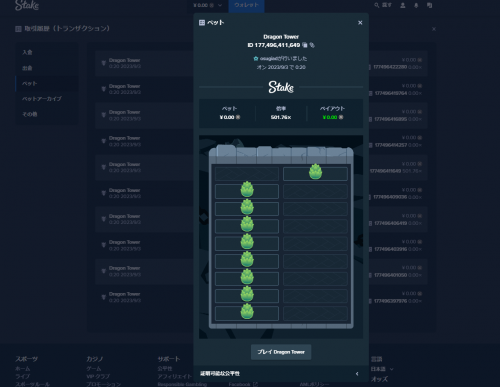500x387 pixels.
Task: Open the ホーム link under スポーツ in the footer
Action: click(23, 369)
